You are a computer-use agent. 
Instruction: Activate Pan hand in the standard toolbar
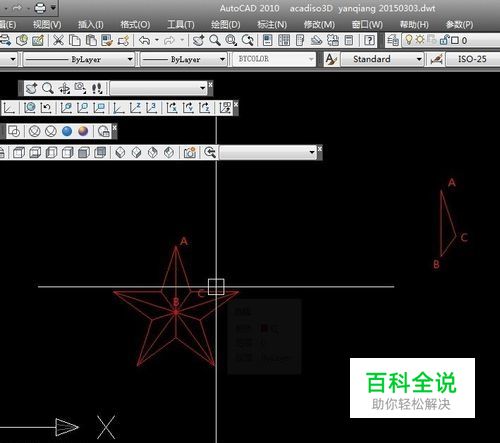click(x=199, y=41)
